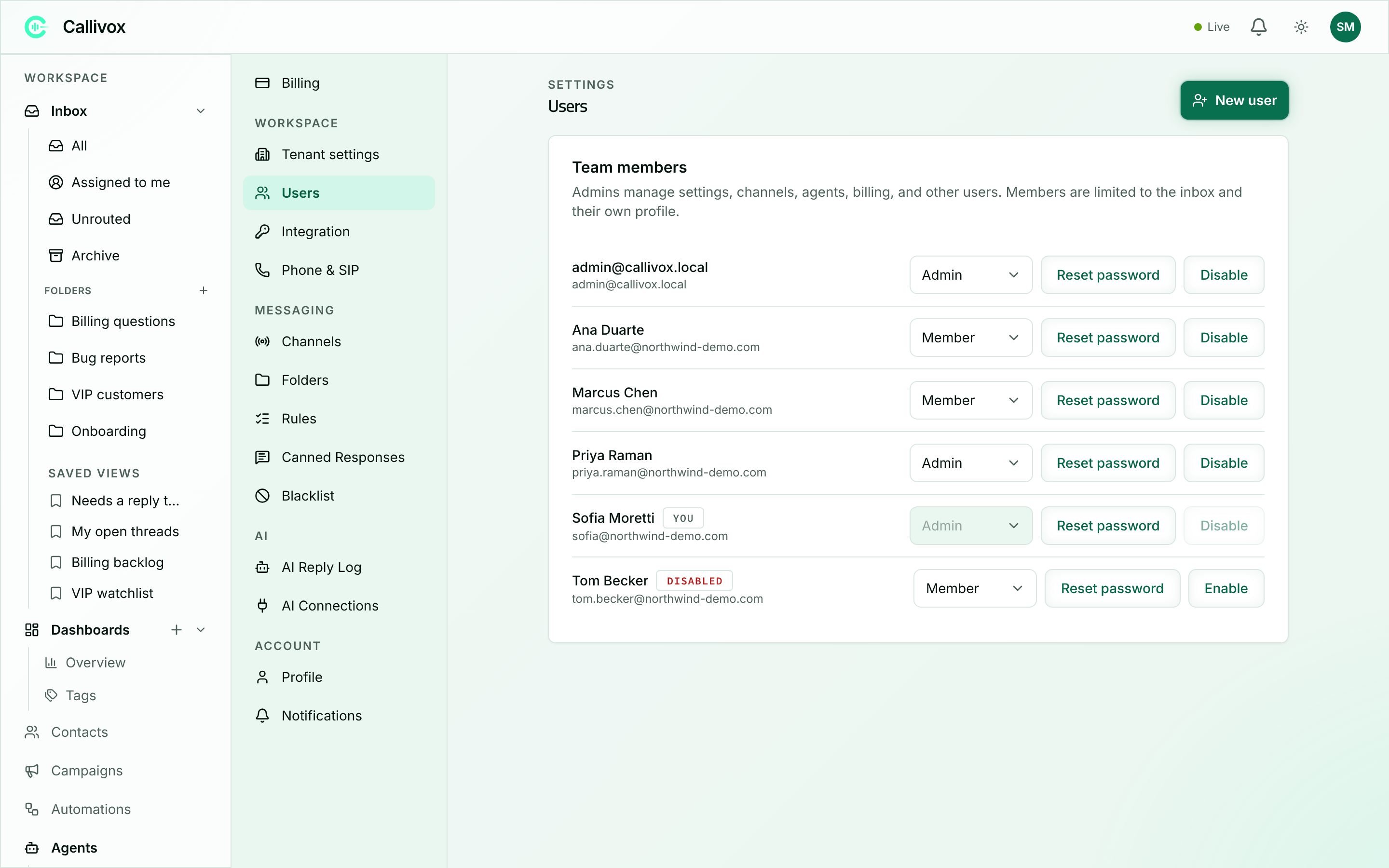
Task: Click the Callivox logo icon
Action: [x=36, y=27]
